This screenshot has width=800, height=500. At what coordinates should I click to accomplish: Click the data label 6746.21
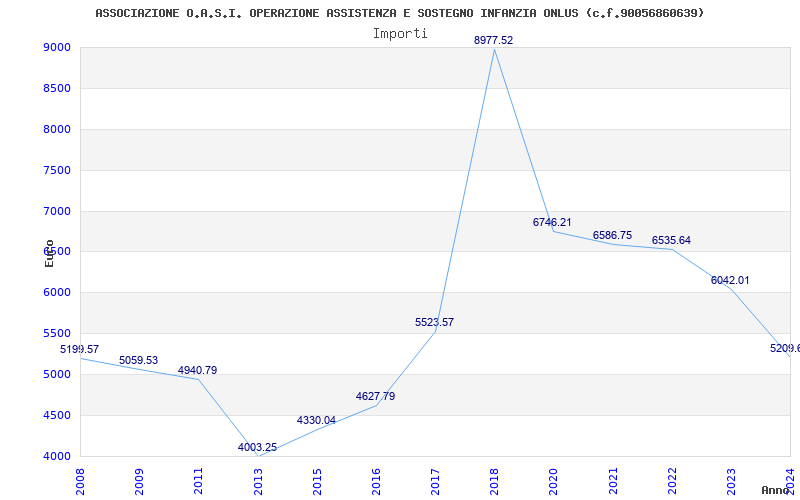tap(552, 222)
